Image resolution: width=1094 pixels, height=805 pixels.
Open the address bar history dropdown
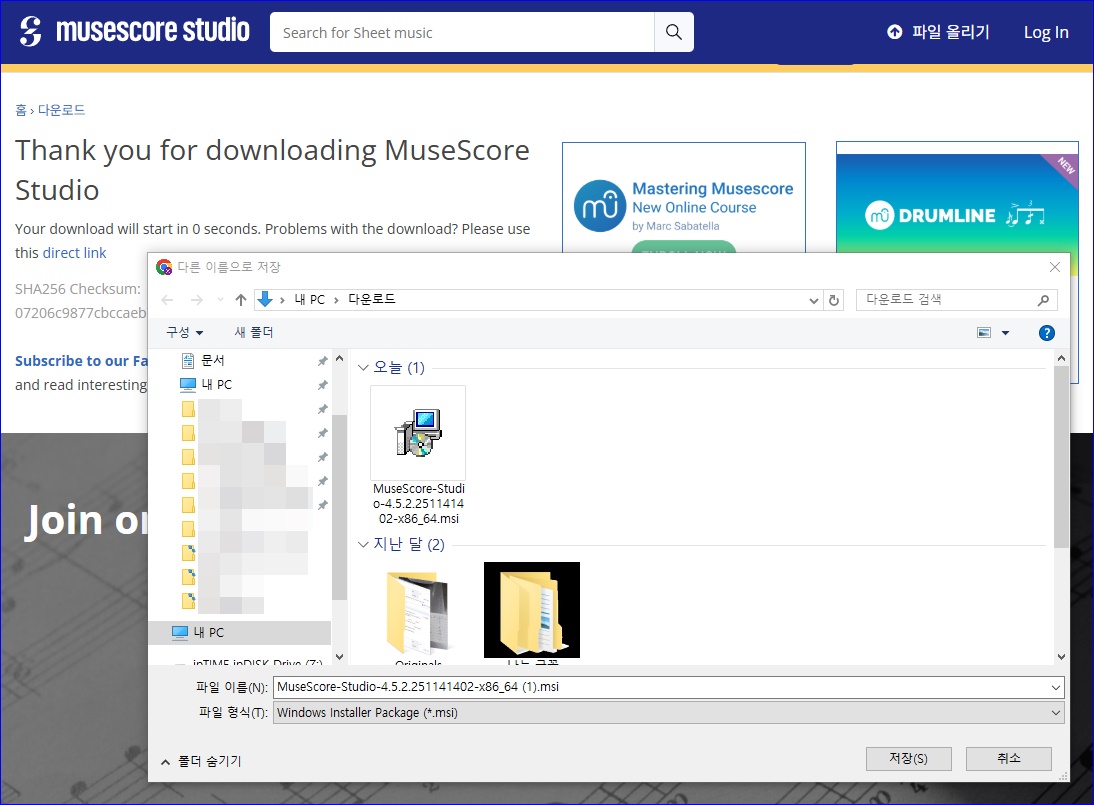(x=814, y=301)
